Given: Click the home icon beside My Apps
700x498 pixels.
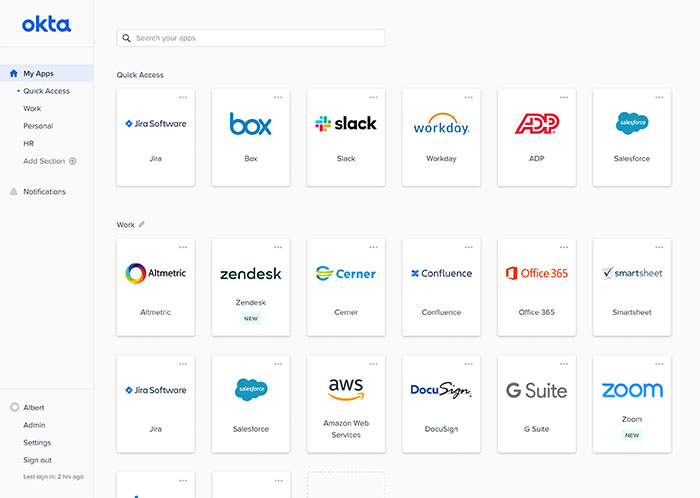Looking at the screenshot, I should (x=14, y=73).
